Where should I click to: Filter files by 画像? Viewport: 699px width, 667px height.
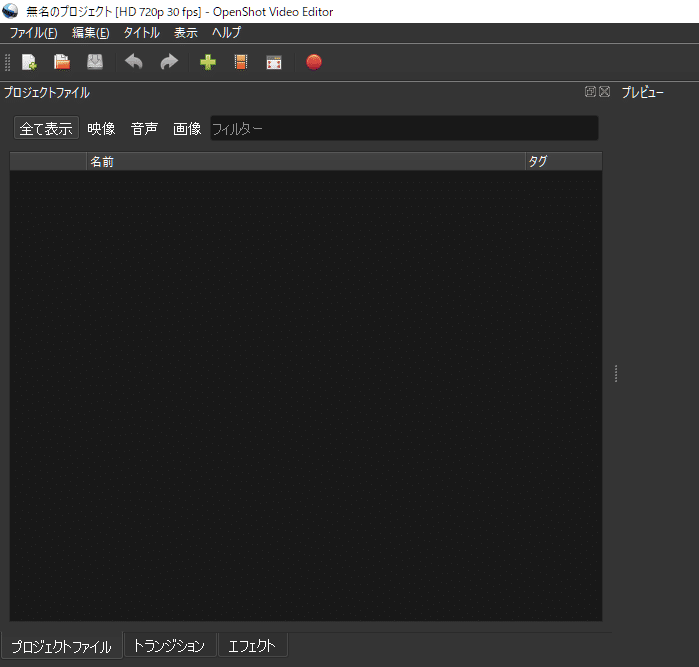tap(187, 128)
